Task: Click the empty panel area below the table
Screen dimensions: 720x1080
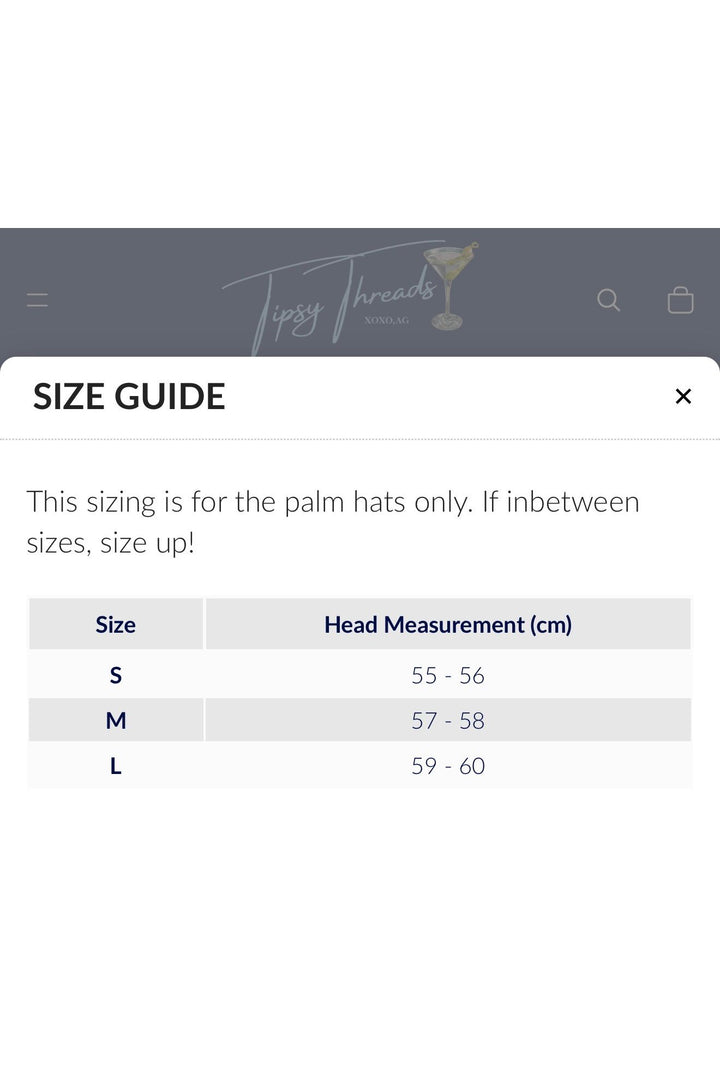Action: (360, 930)
